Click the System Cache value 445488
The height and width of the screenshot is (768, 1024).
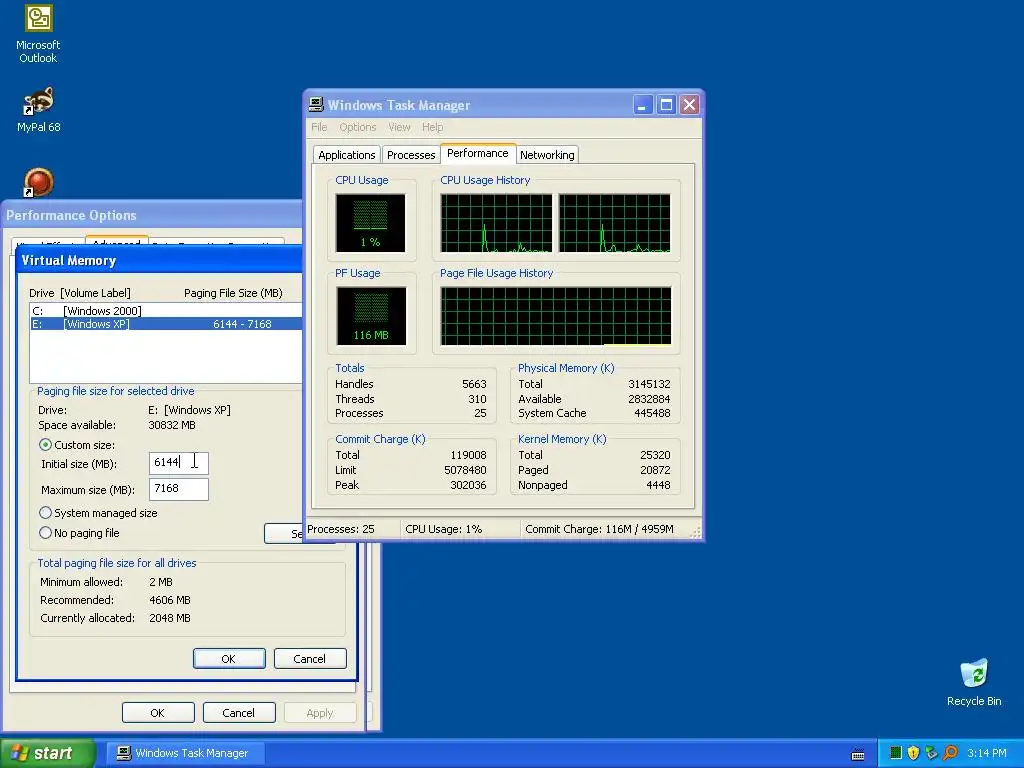(652, 413)
